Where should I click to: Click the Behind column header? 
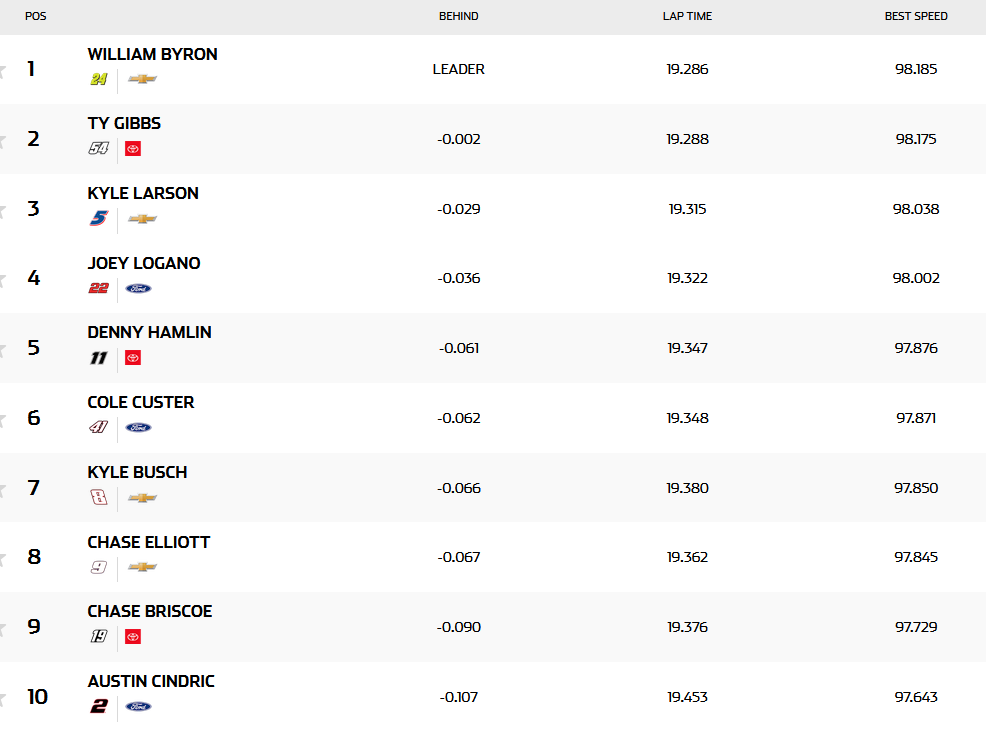point(458,16)
